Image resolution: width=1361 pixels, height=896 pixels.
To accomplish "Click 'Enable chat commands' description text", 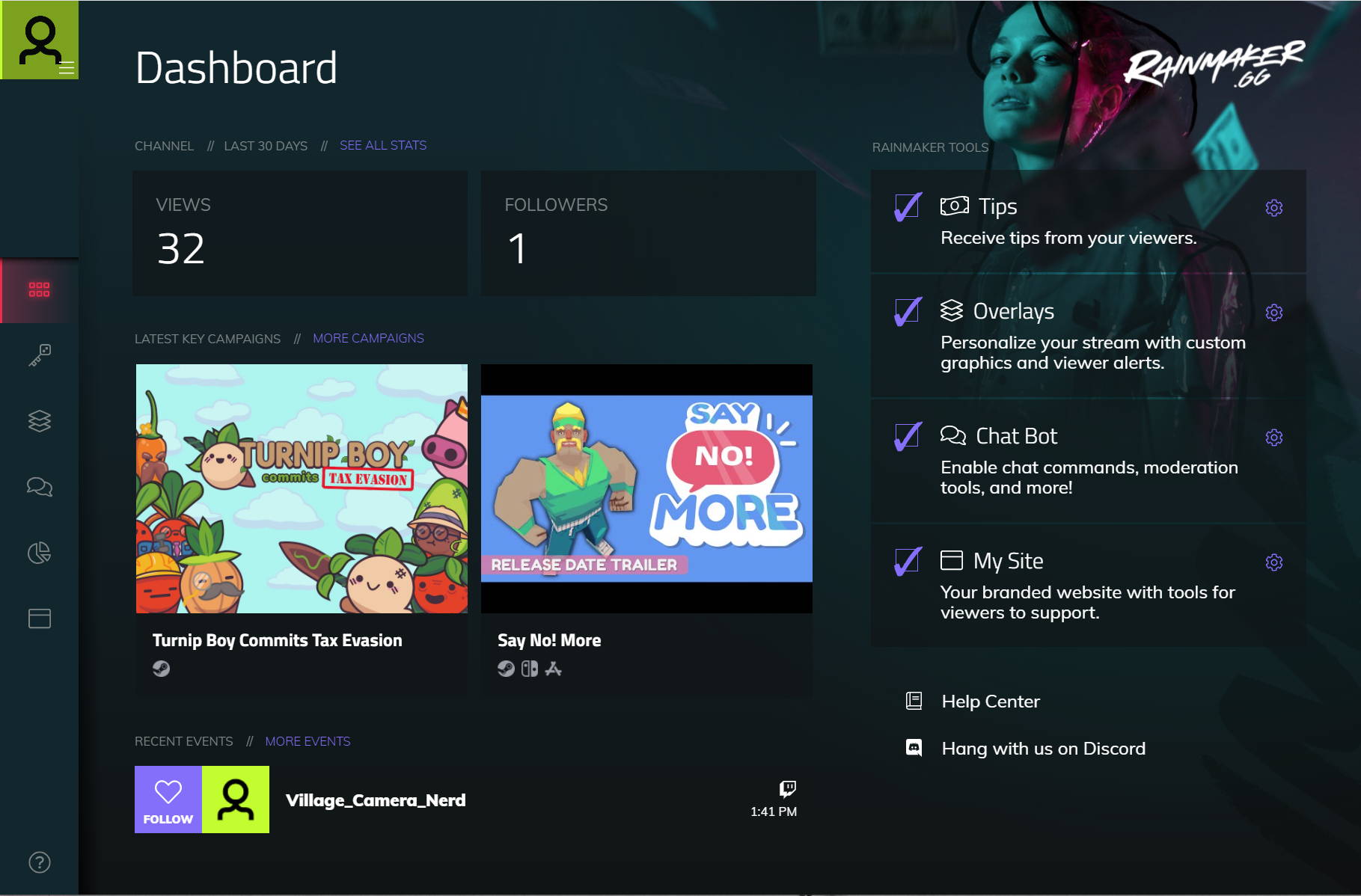I will 1089,477.
